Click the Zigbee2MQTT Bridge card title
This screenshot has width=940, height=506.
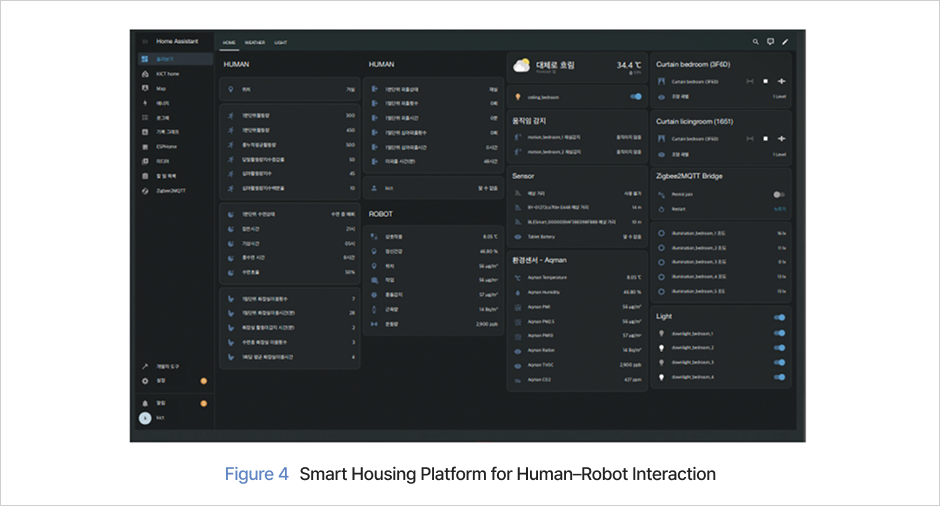click(689, 176)
